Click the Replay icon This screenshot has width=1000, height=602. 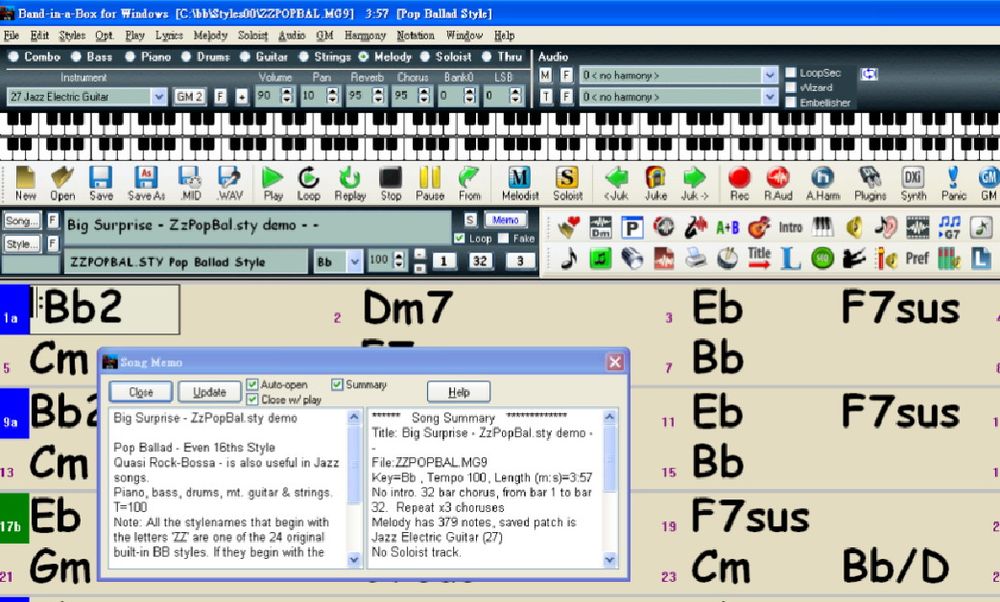click(349, 184)
